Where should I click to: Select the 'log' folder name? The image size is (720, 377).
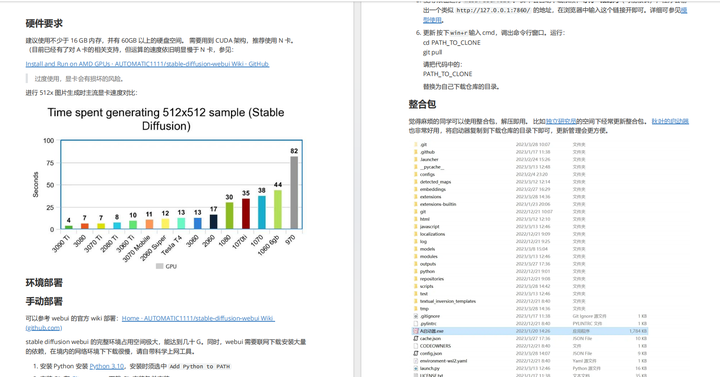tap(423, 242)
